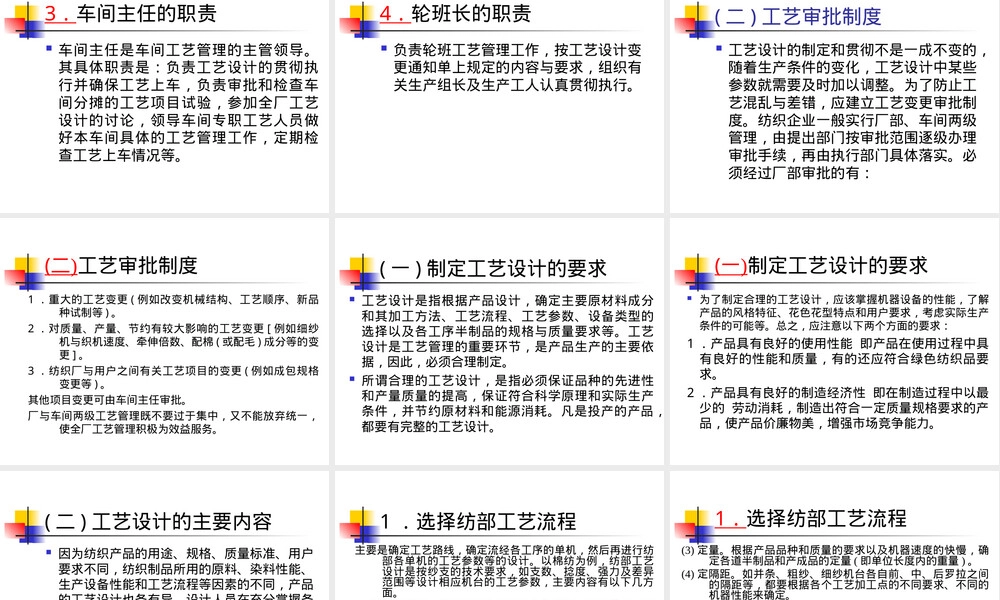This screenshot has height=600, width=1000.
Task: Open the 制定工艺设计的要求 slide beginning 为了制定合理的工艺设计
Action: tap(834, 341)
